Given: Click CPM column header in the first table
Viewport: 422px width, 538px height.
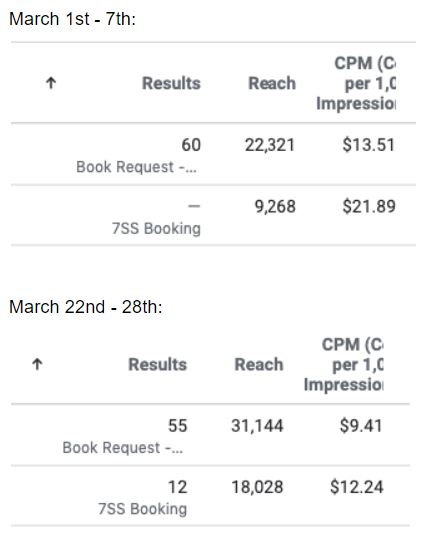Looking at the screenshot, I should coord(356,83).
